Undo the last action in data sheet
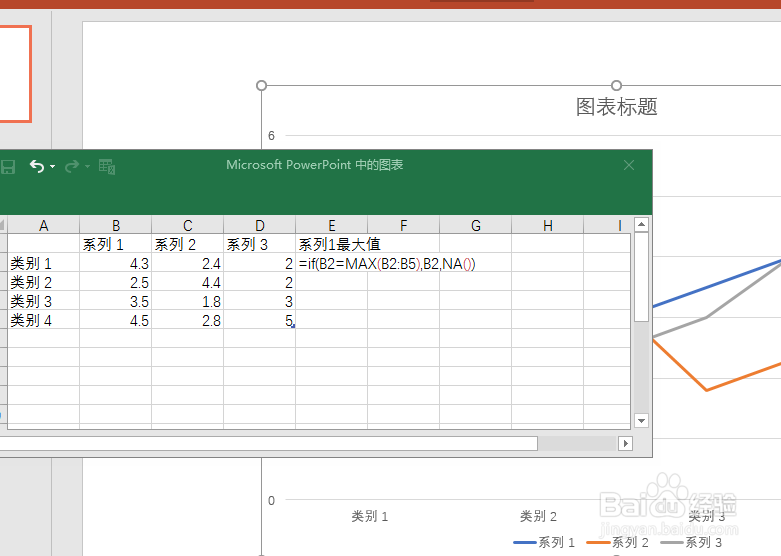 click(x=37, y=166)
